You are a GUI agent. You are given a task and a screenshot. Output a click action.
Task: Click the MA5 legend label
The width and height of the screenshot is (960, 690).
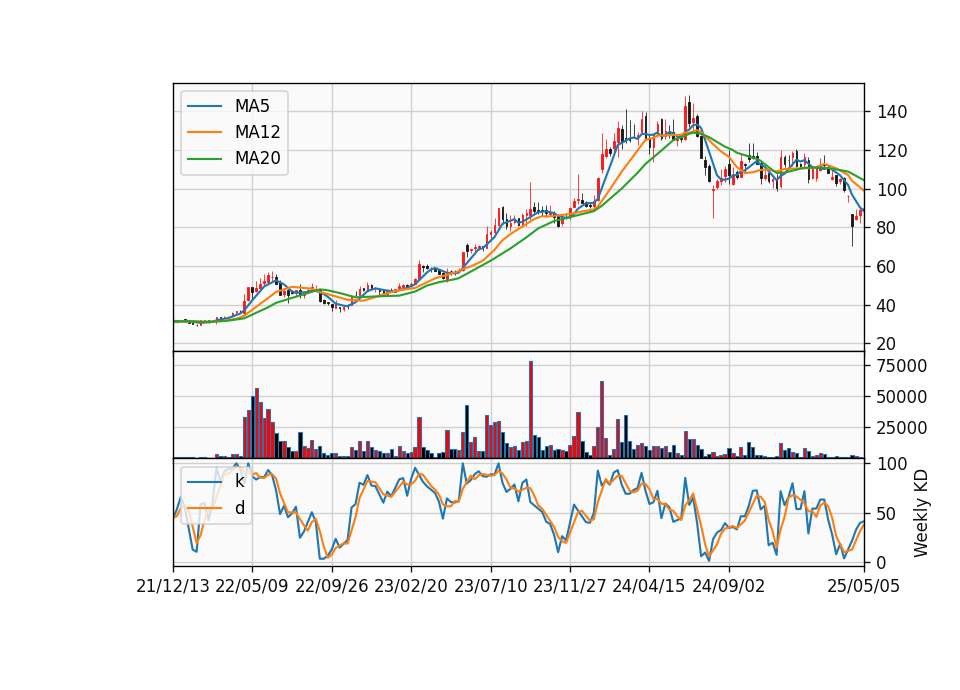click(x=252, y=106)
